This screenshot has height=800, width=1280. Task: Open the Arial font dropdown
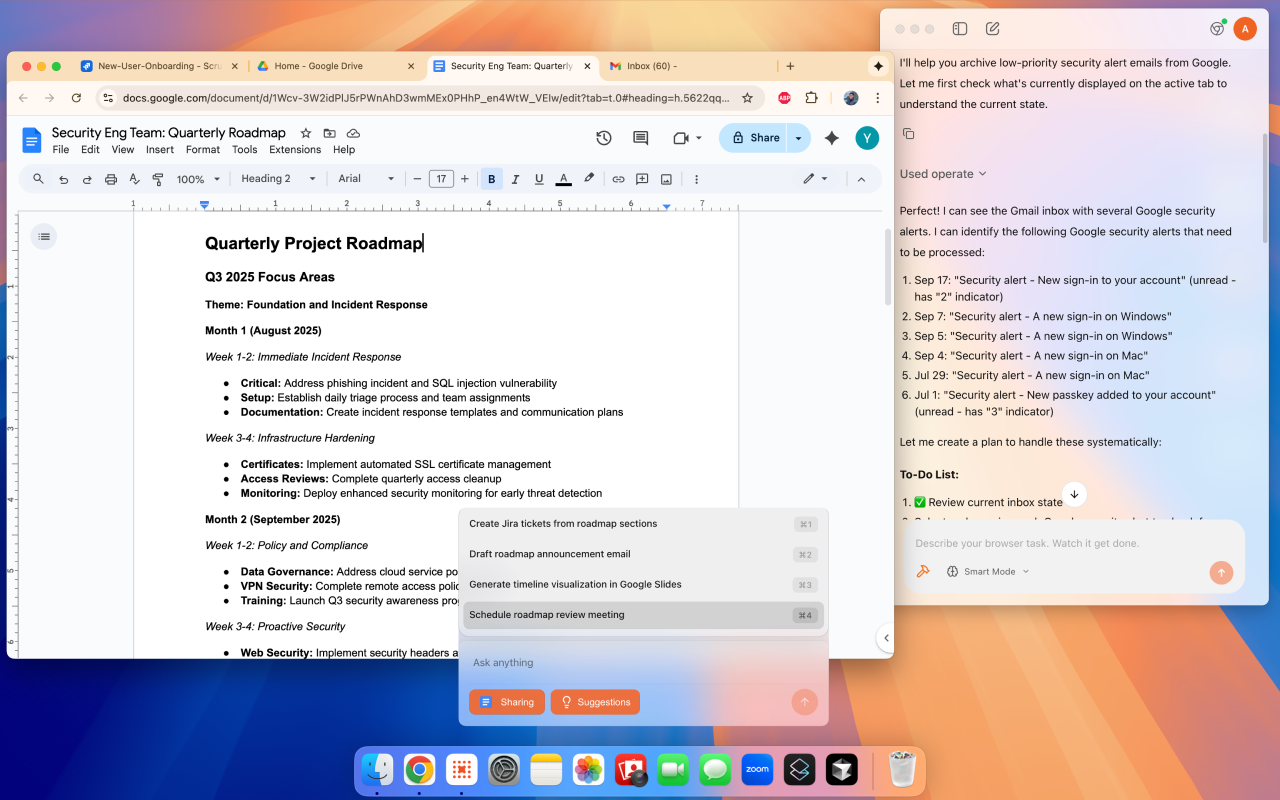[x=366, y=179]
